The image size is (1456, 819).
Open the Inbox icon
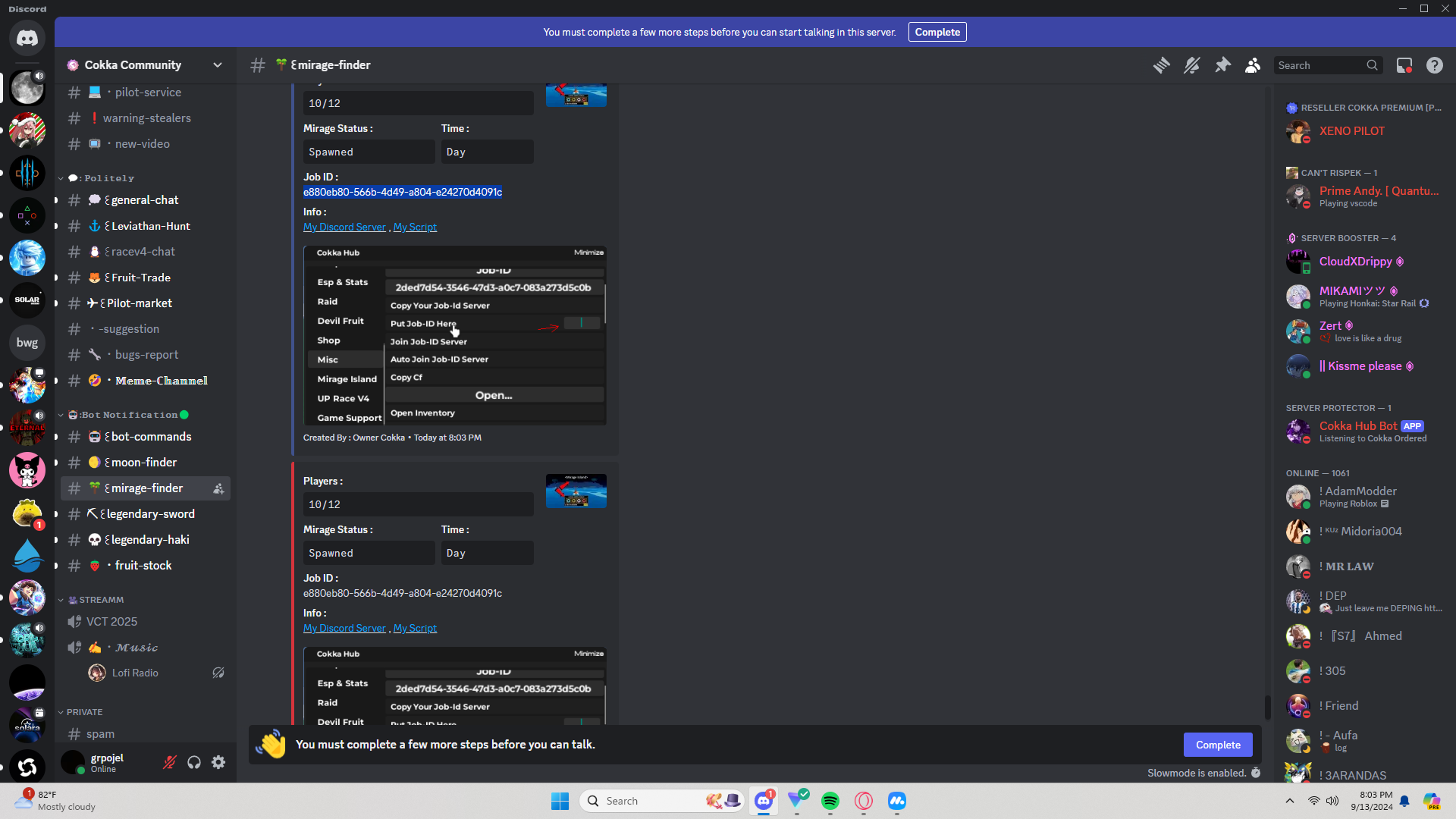pyautogui.click(x=1404, y=65)
